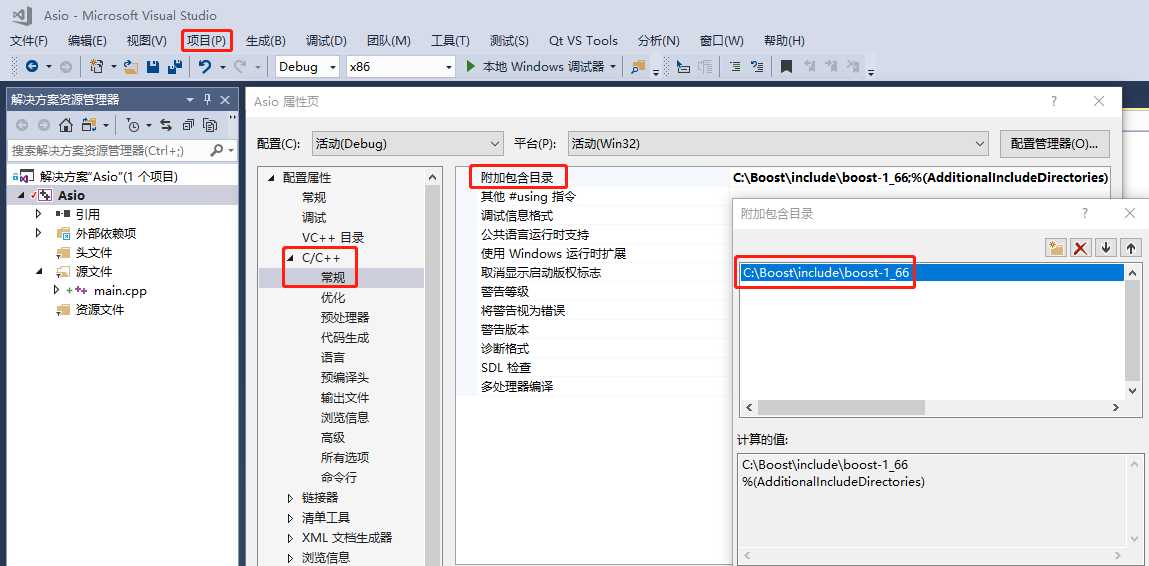Expand the 外部依赖项 node in Solution Explorer
1149x566 pixels.
coord(39,233)
